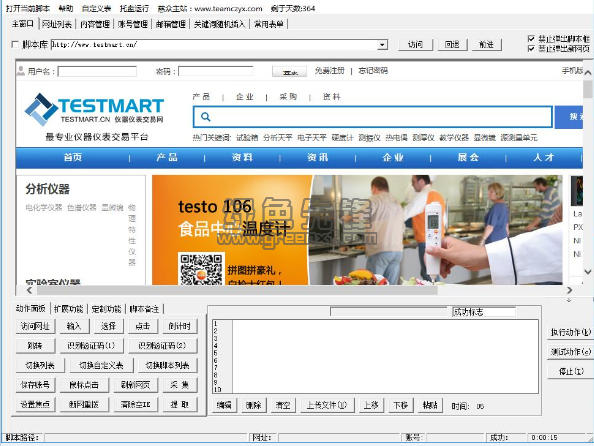
Task: Click the 识别验证码(1) button
Action: 91,346
